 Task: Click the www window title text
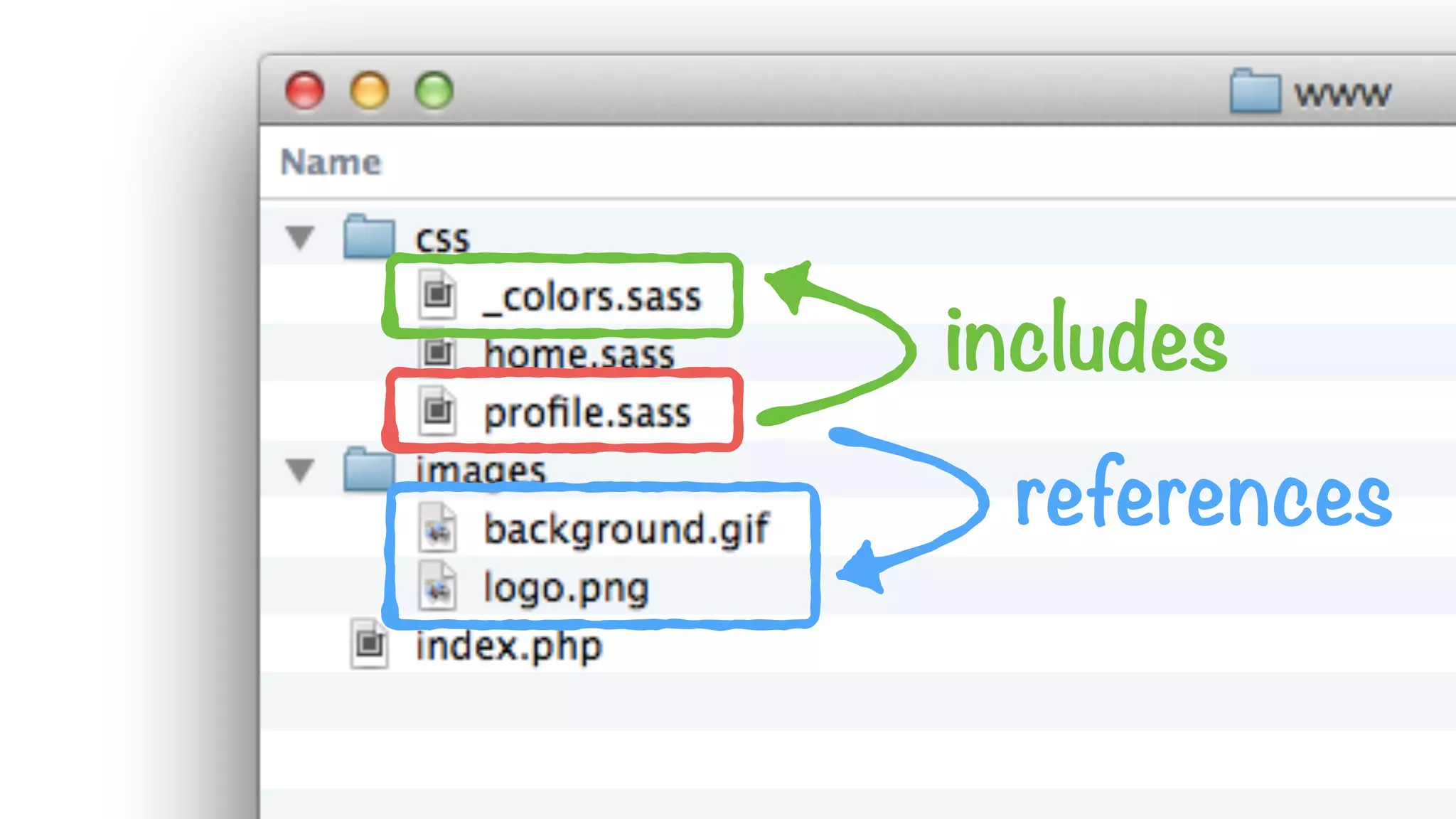pyautogui.click(x=1342, y=94)
